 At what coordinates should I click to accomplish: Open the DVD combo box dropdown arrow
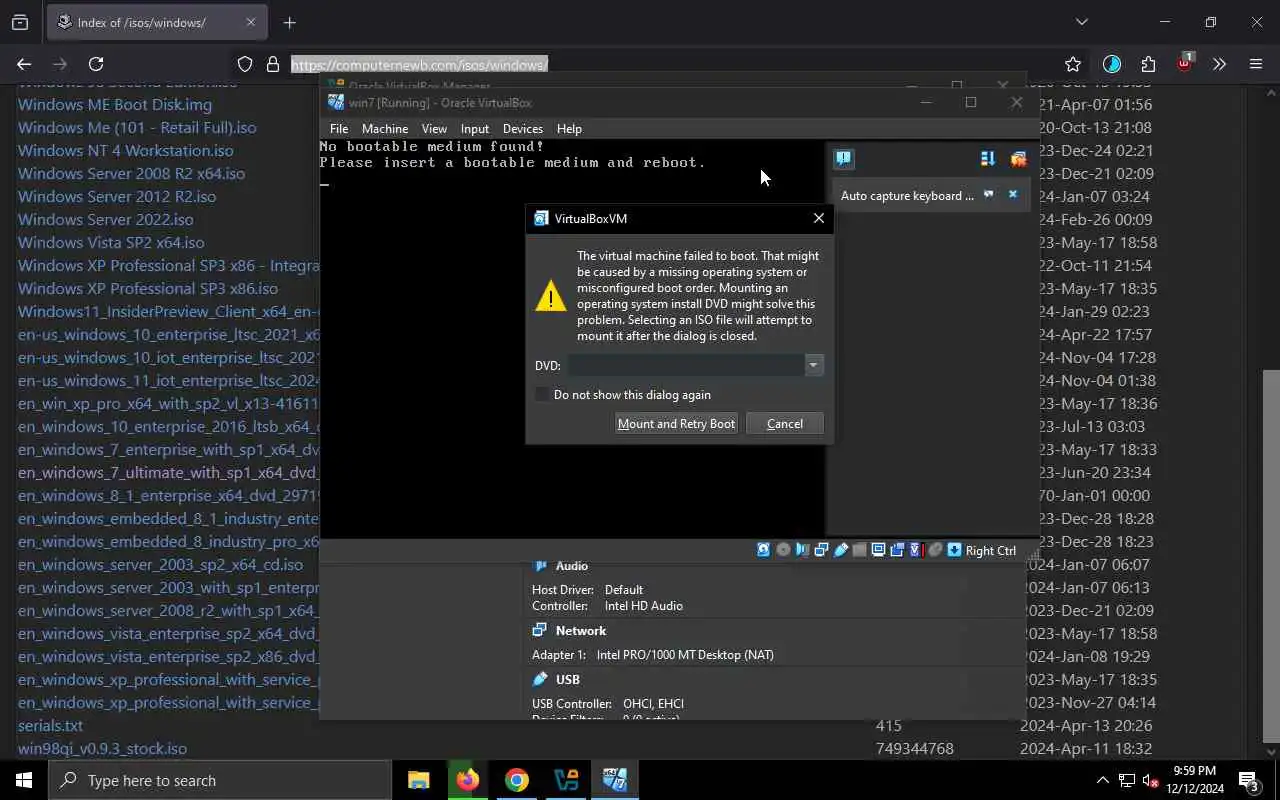[x=813, y=365]
